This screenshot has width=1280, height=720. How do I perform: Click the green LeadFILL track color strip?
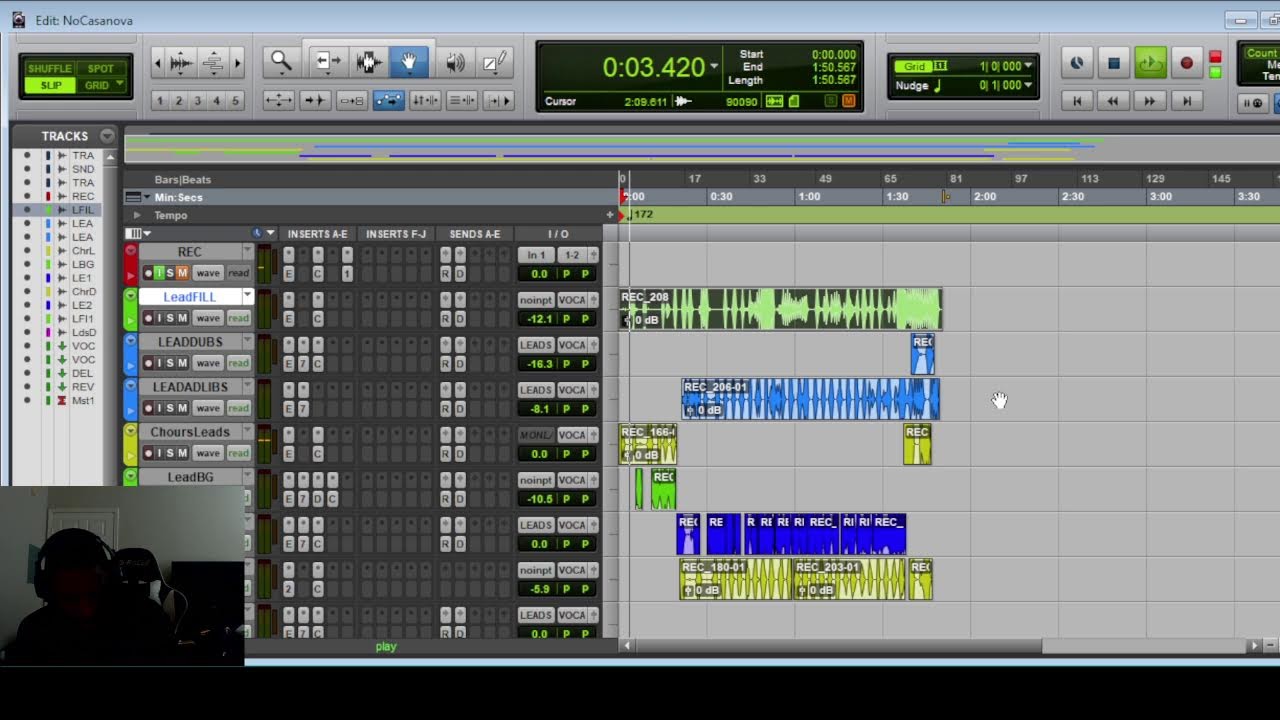[130, 308]
